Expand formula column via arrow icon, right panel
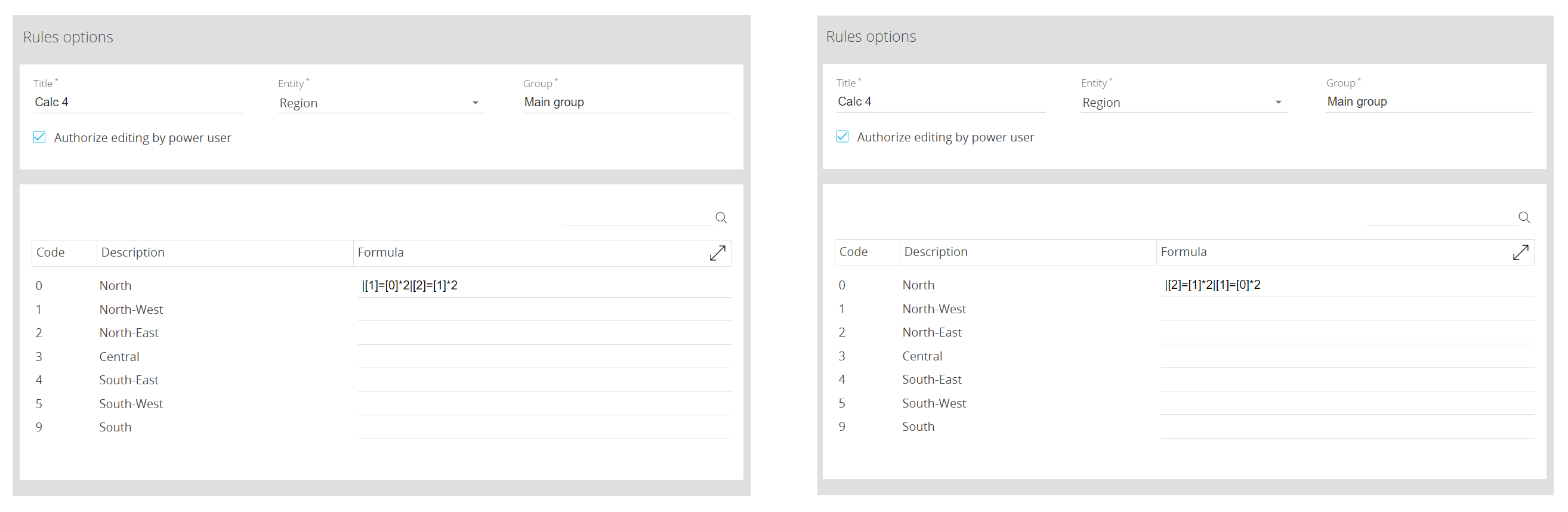This screenshot has width=1568, height=512. (1520, 252)
